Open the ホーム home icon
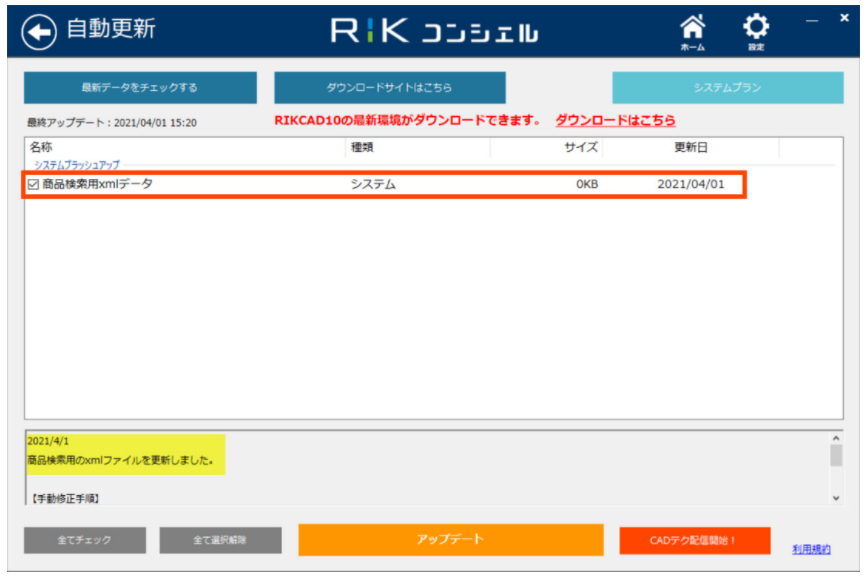Screen dimensions: 867x583 click(x=692, y=32)
